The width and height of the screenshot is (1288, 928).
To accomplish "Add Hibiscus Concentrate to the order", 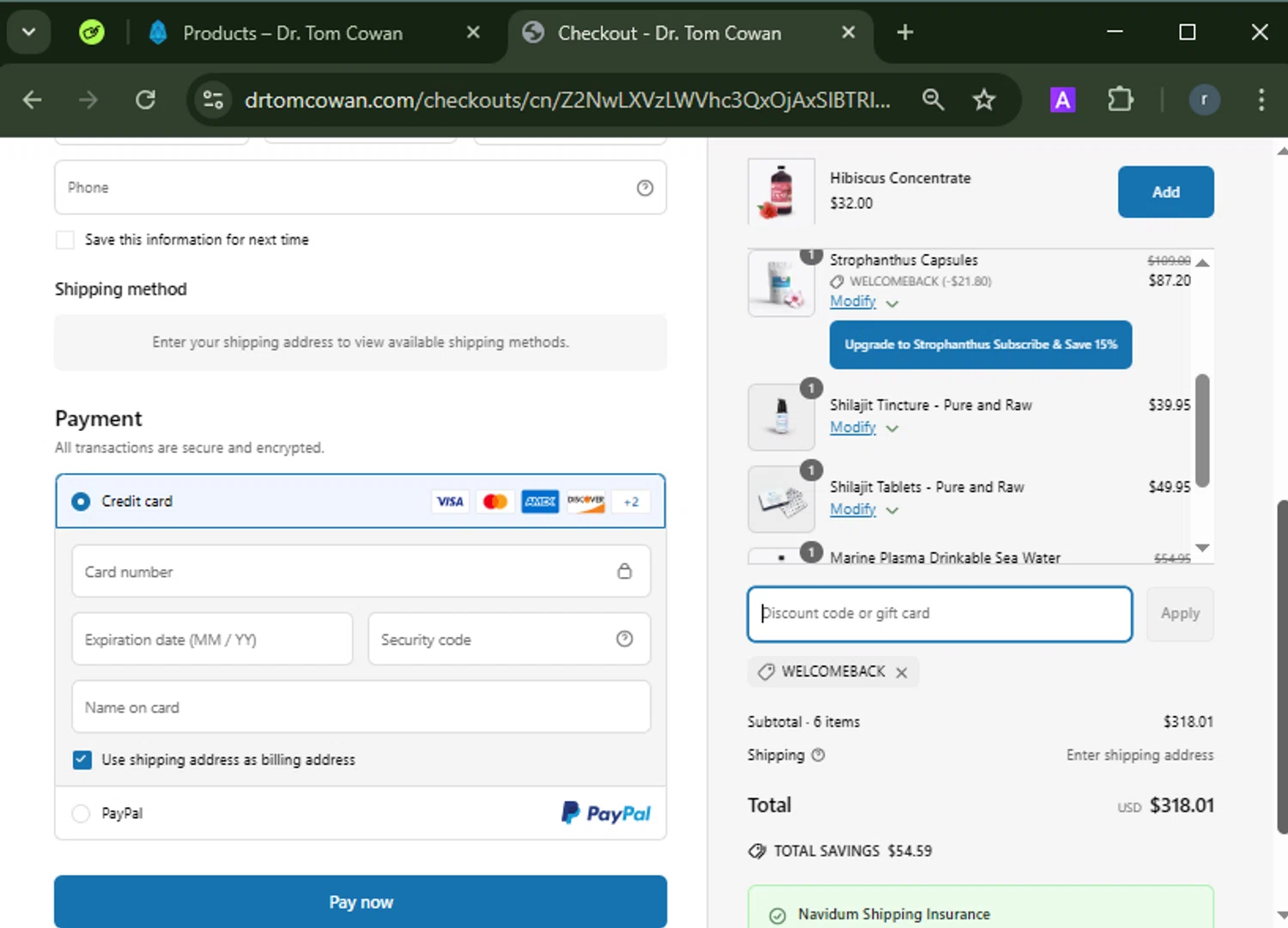I will [1165, 192].
